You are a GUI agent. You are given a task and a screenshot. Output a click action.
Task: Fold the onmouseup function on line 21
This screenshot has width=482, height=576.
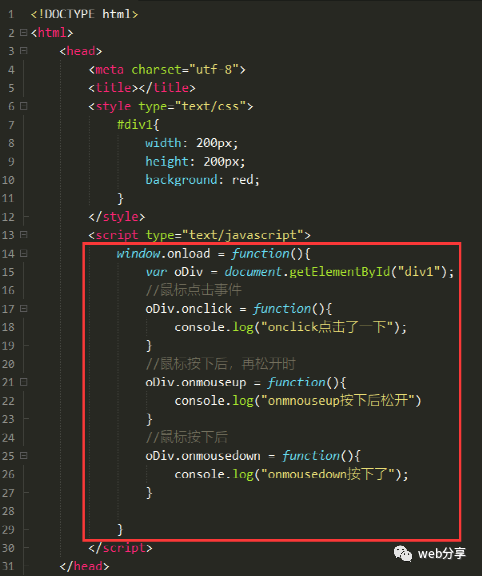(24, 382)
